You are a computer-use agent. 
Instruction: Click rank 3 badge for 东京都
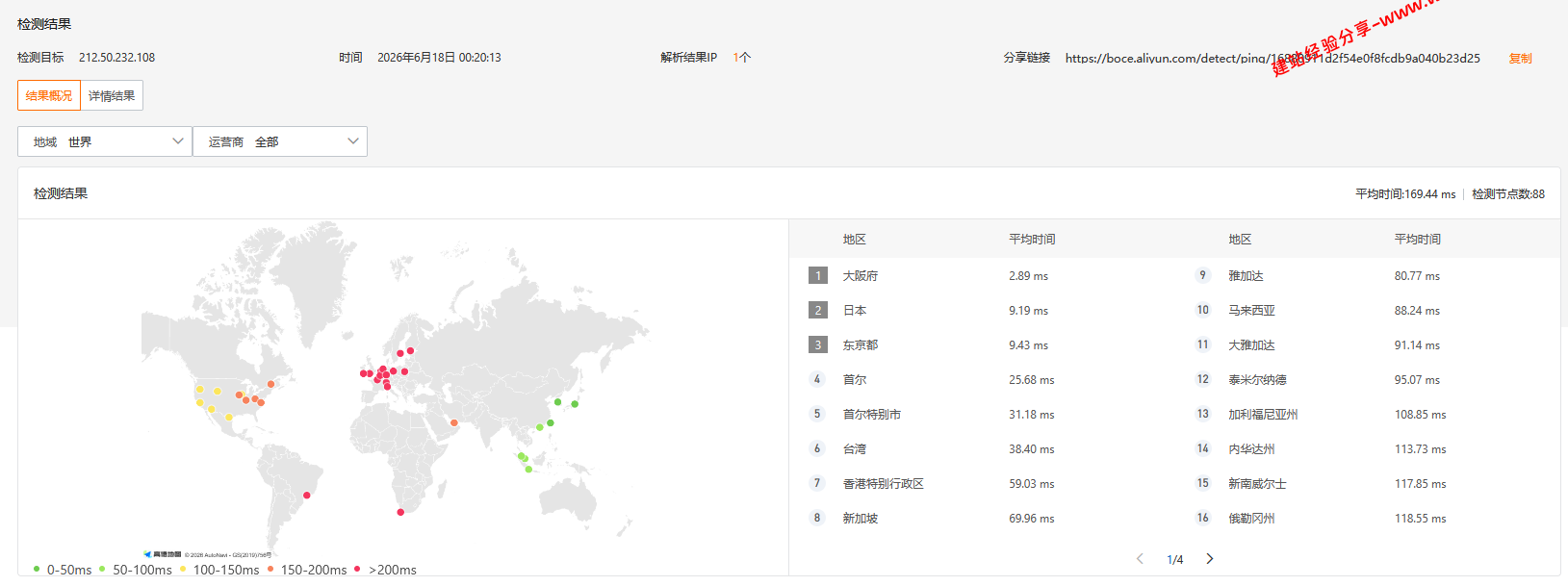click(818, 344)
